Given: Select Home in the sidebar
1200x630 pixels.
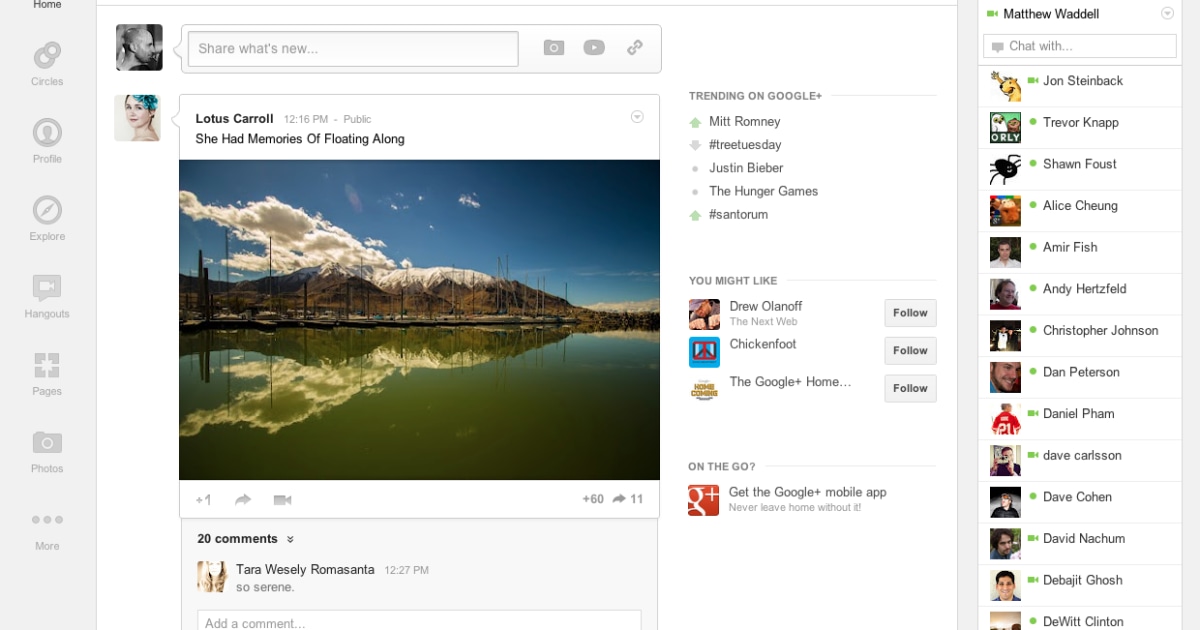Looking at the screenshot, I should pyautogui.click(x=46, y=5).
